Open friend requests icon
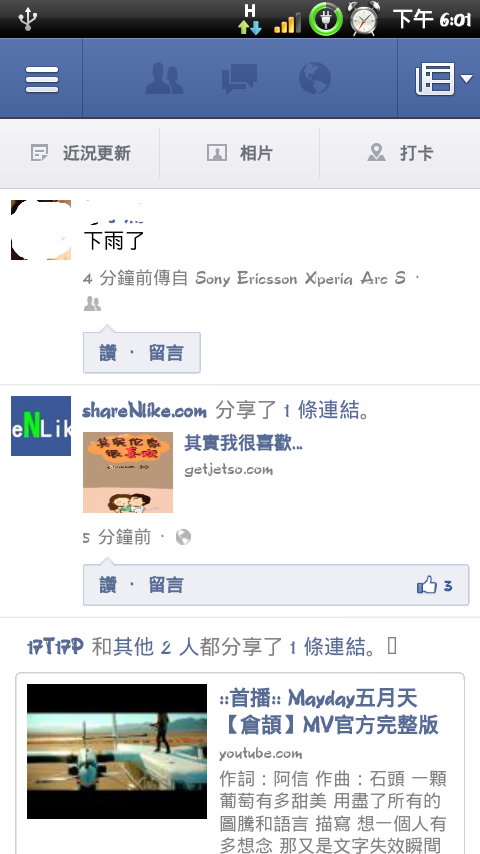The height and width of the screenshot is (854, 480). [x=164, y=78]
